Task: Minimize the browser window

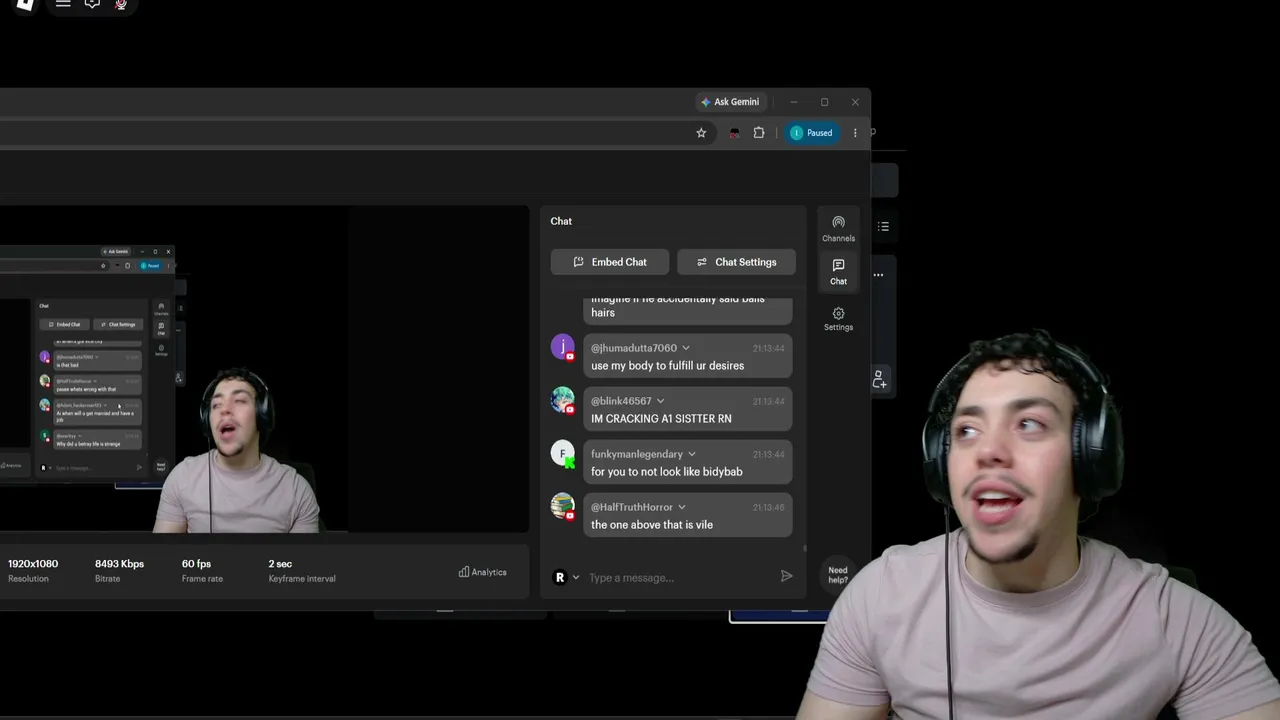Action: pyautogui.click(x=794, y=102)
